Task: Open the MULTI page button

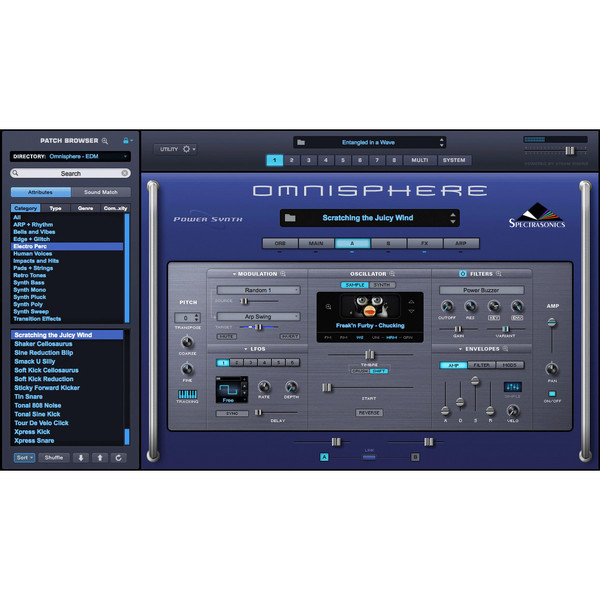Action: click(420, 160)
